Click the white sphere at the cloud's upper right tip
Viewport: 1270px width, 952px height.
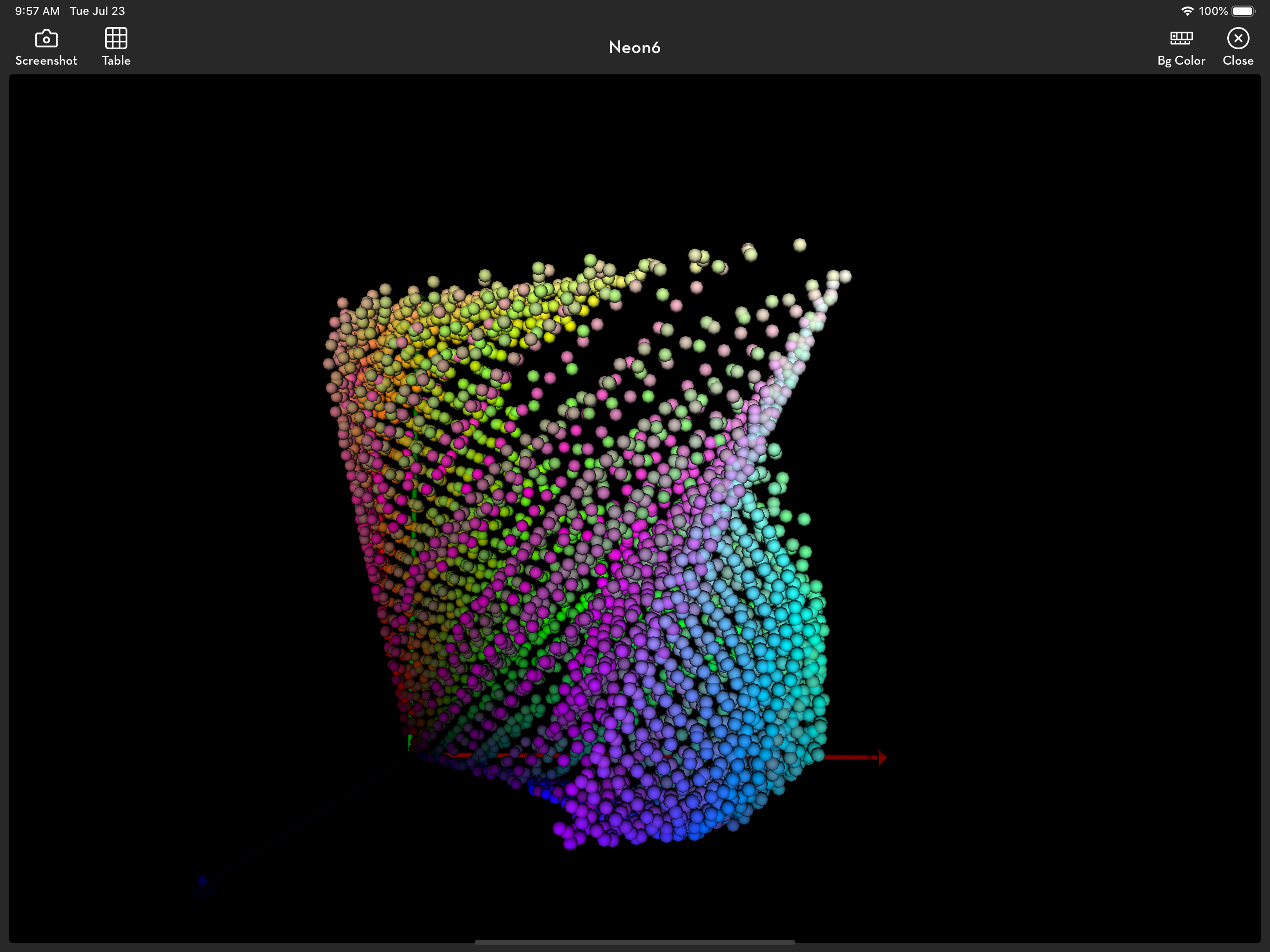[845, 277]
